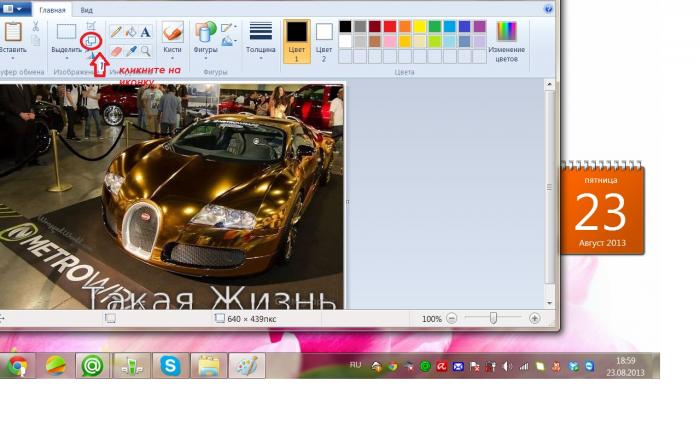Viewport: 700px width, 438px height.
Task: Click the zoom in plus button
Action: click(535, 318)
